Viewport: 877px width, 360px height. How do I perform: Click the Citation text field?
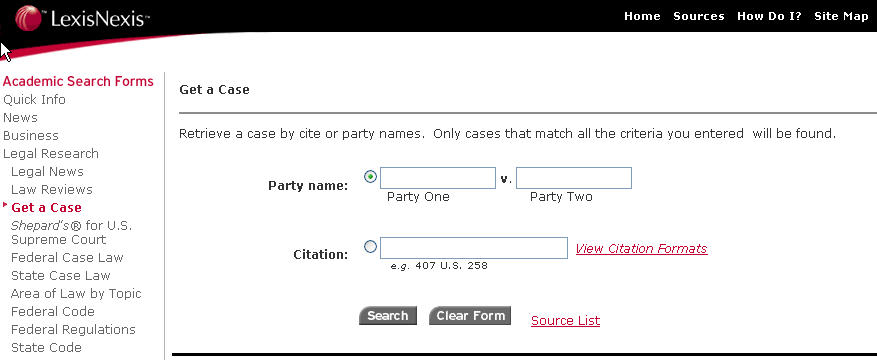[x=474, y=248]
